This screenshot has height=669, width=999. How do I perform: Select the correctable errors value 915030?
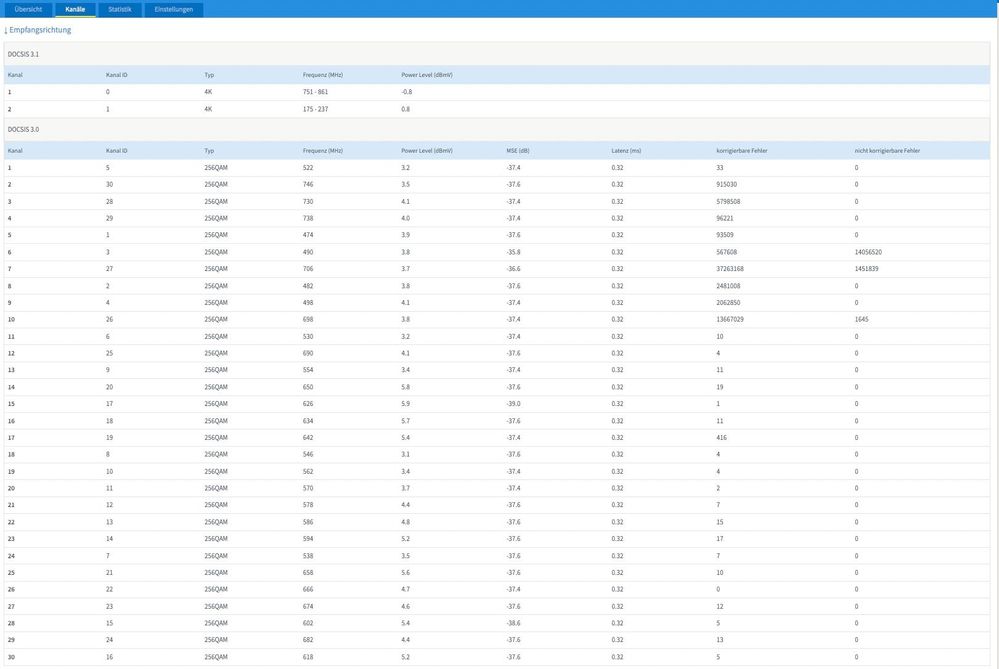[x=726, y=184]
